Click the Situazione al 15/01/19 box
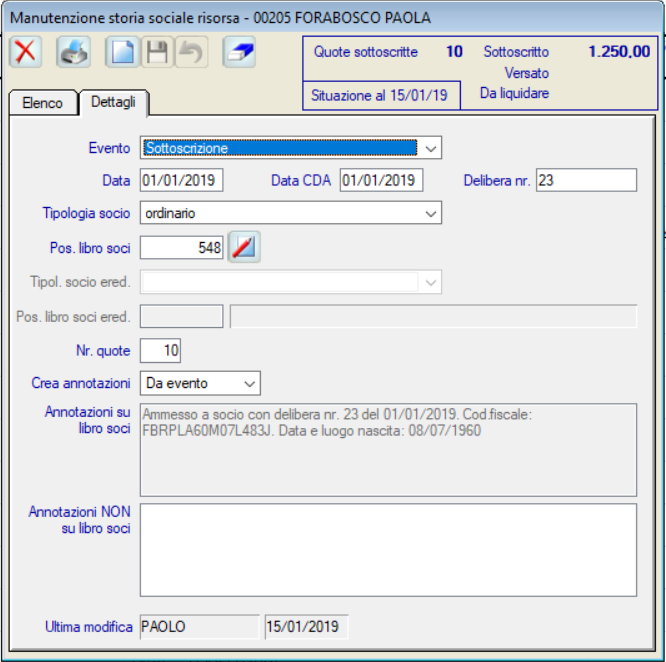Screen dimensions: 666x662 pyautogui.click(x=381, y=96)
